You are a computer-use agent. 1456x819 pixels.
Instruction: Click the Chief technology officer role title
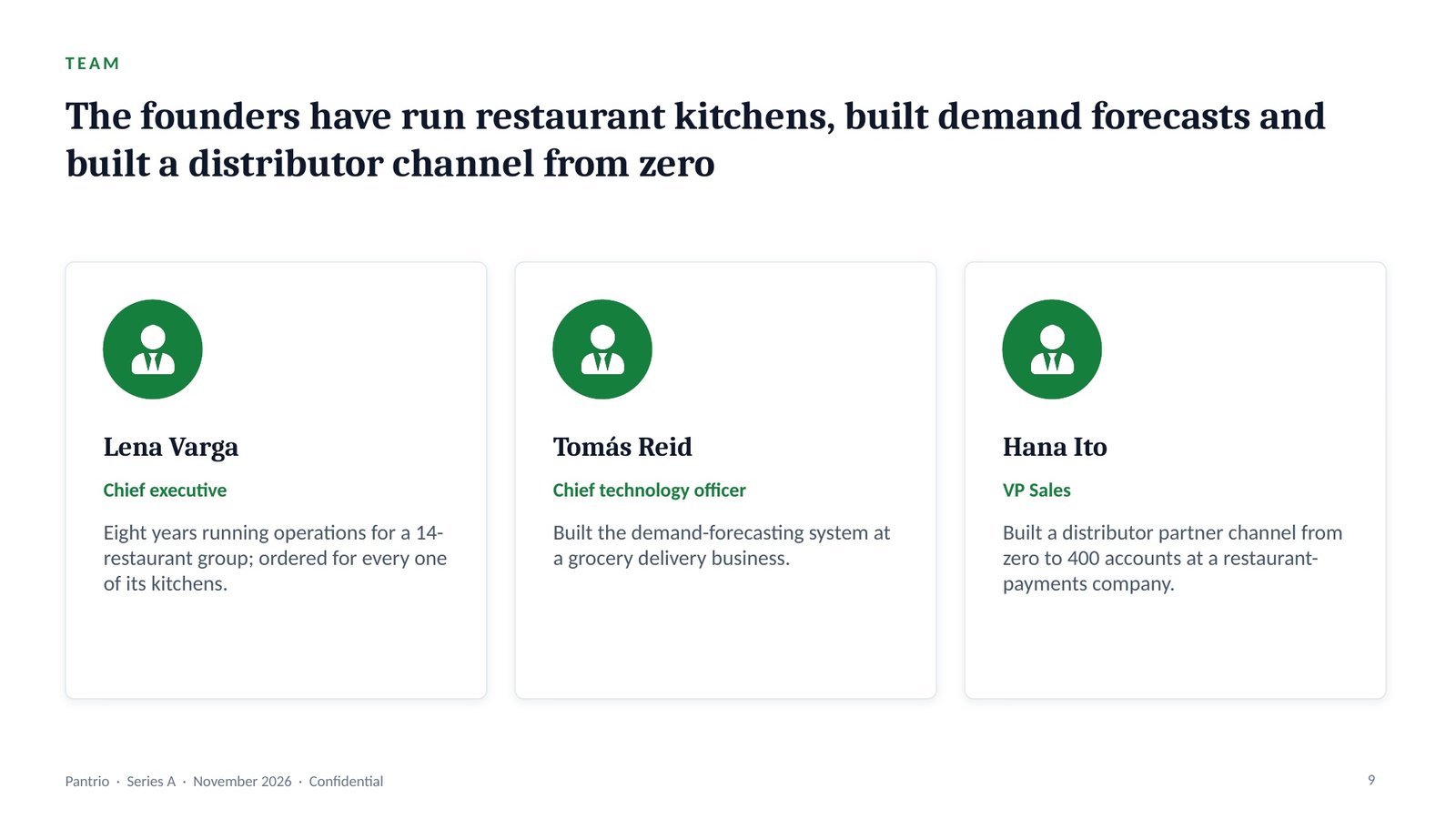[x=649, y=490]
